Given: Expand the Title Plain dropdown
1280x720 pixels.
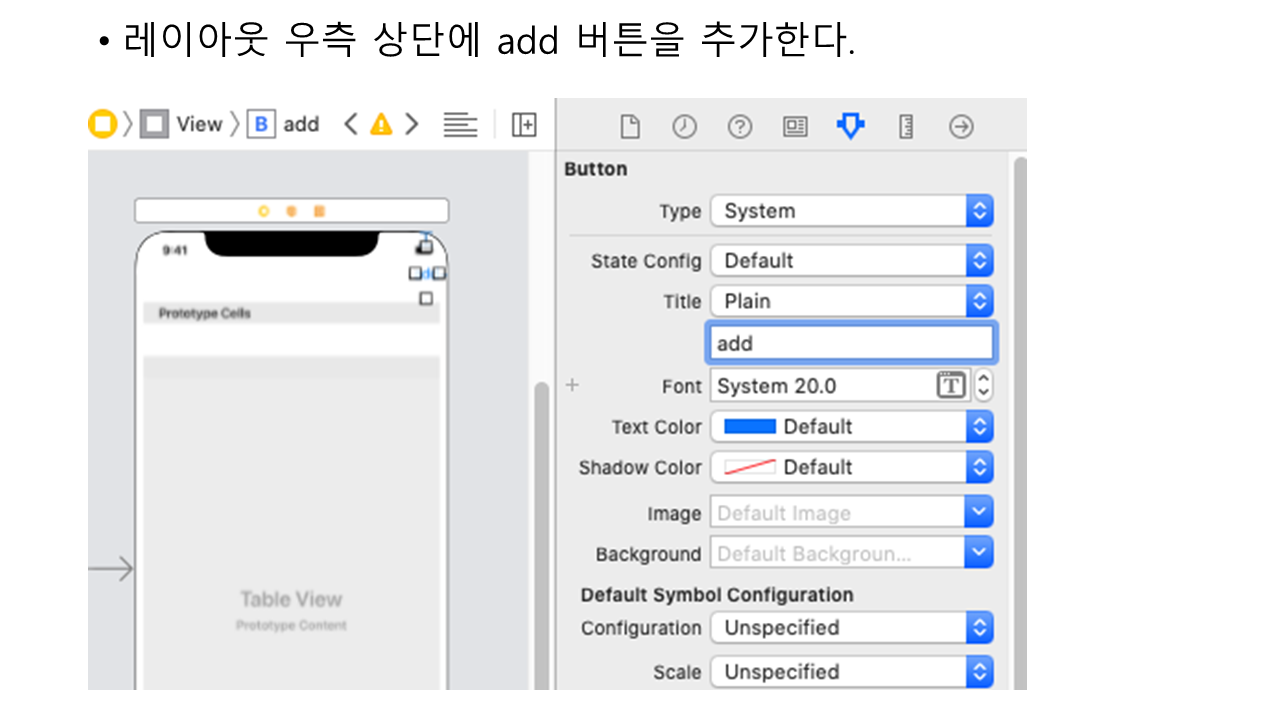Looking at the screenshot, I should point(851,301).
